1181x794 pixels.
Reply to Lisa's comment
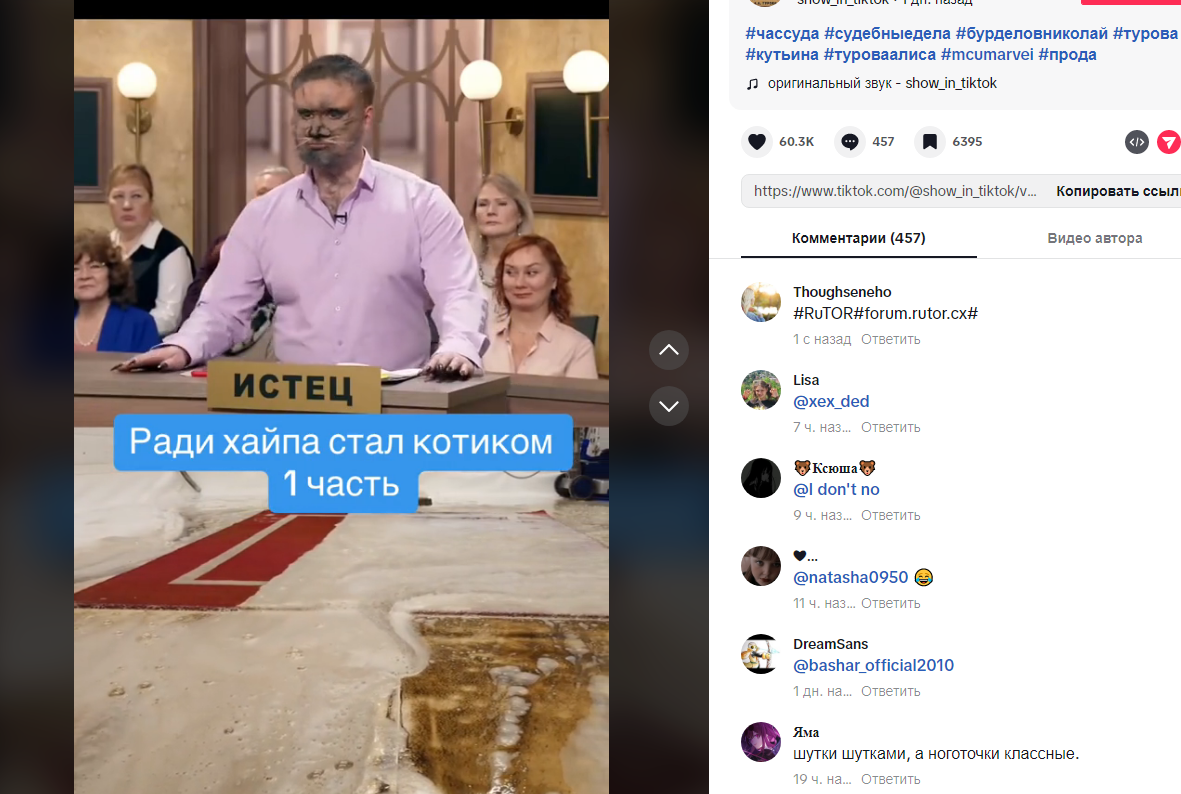pyautogui.click(x=890, y=428)
